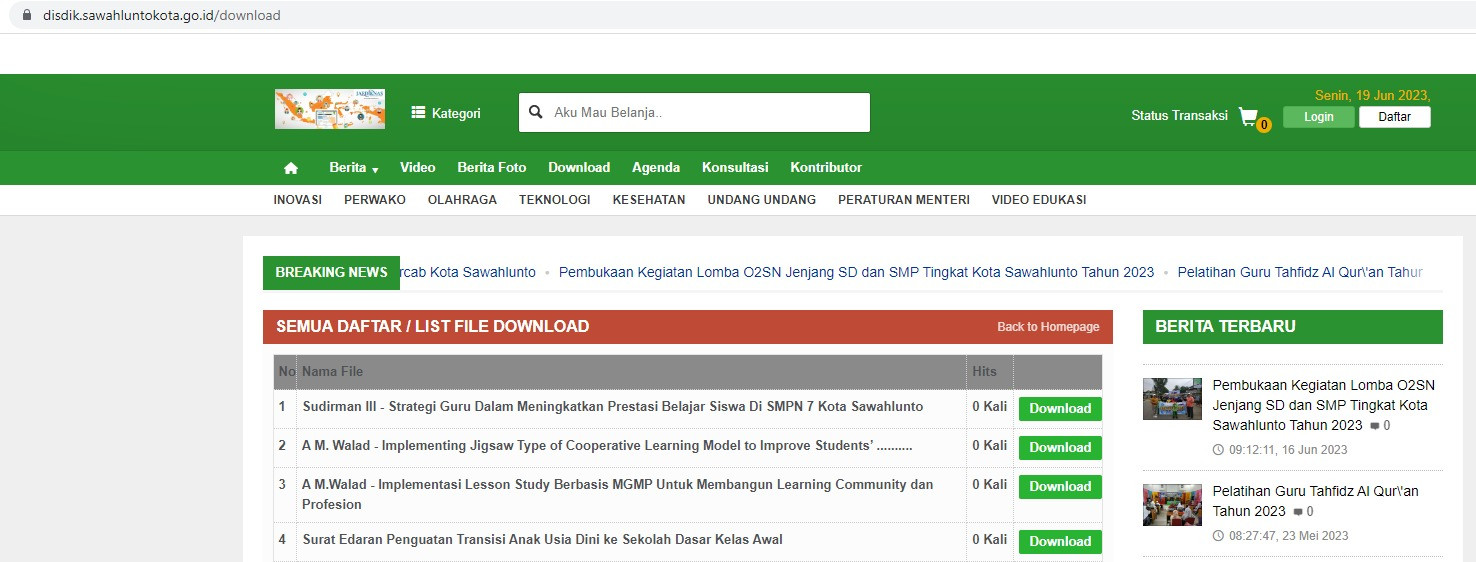The image size is (1476, 562).
Task: Expand the Berita dropdown menu
Action: 354,168
